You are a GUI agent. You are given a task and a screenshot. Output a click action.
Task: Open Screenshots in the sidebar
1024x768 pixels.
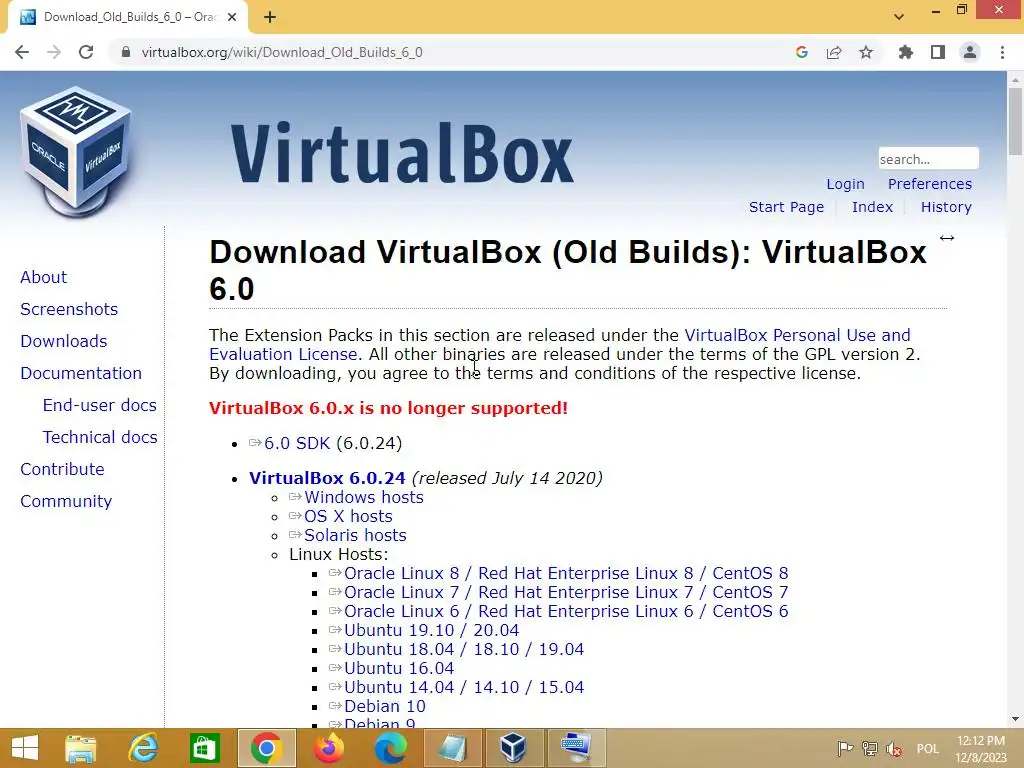click(x=69, y=309)
